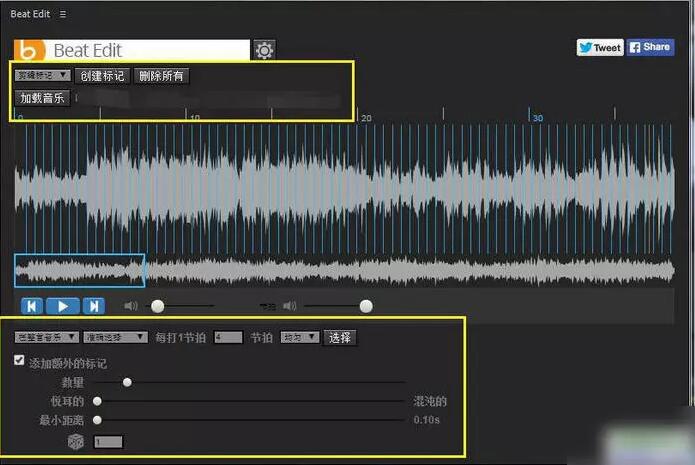Click the main waveform beat display

pyautogui.click(x=344, y=188)
